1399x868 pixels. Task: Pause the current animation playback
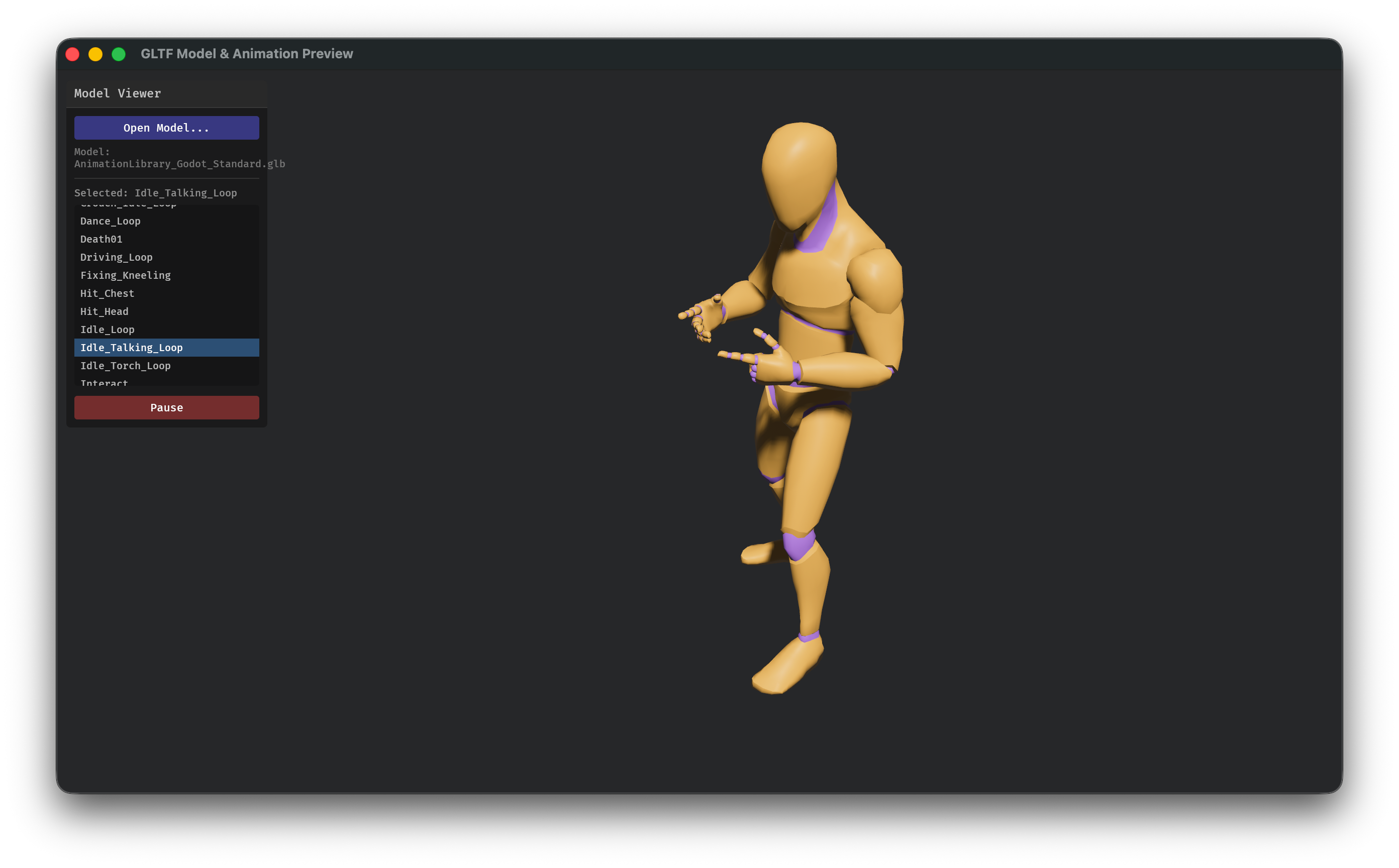pyautogui.click(x=166, y=407)
